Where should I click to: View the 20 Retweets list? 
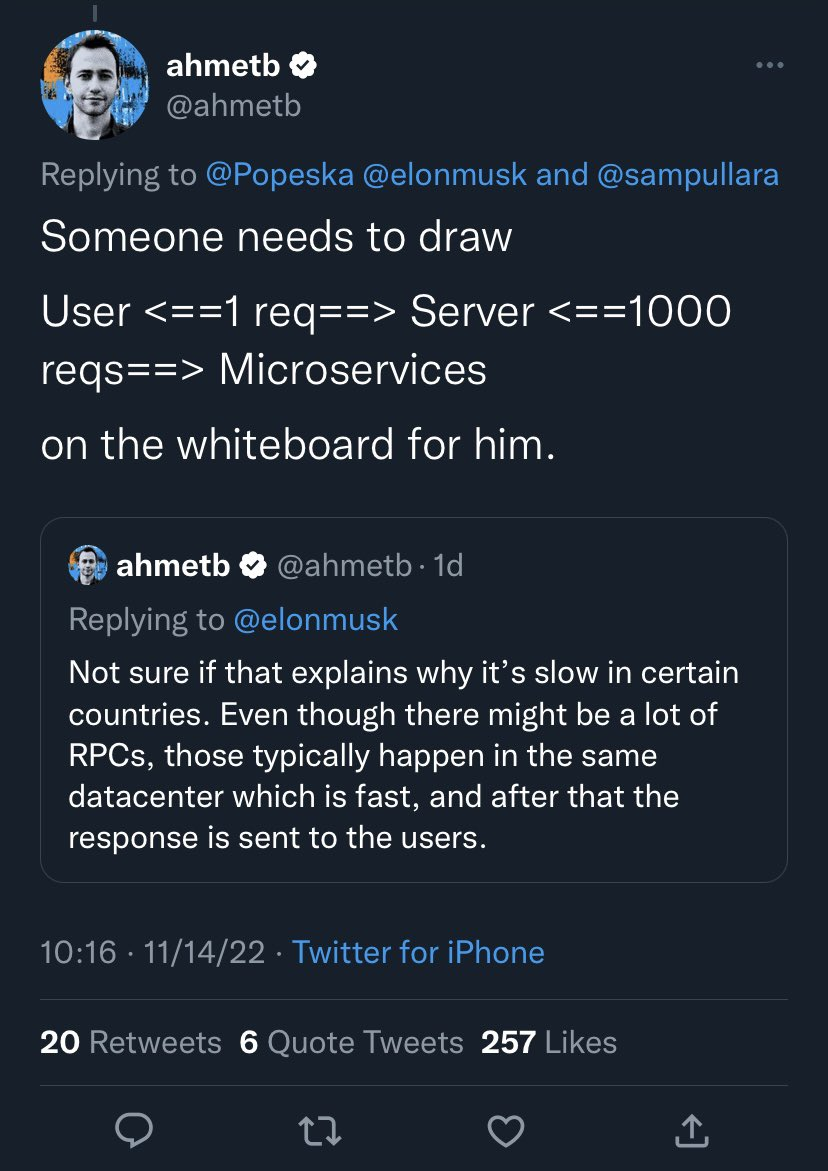130,1043
